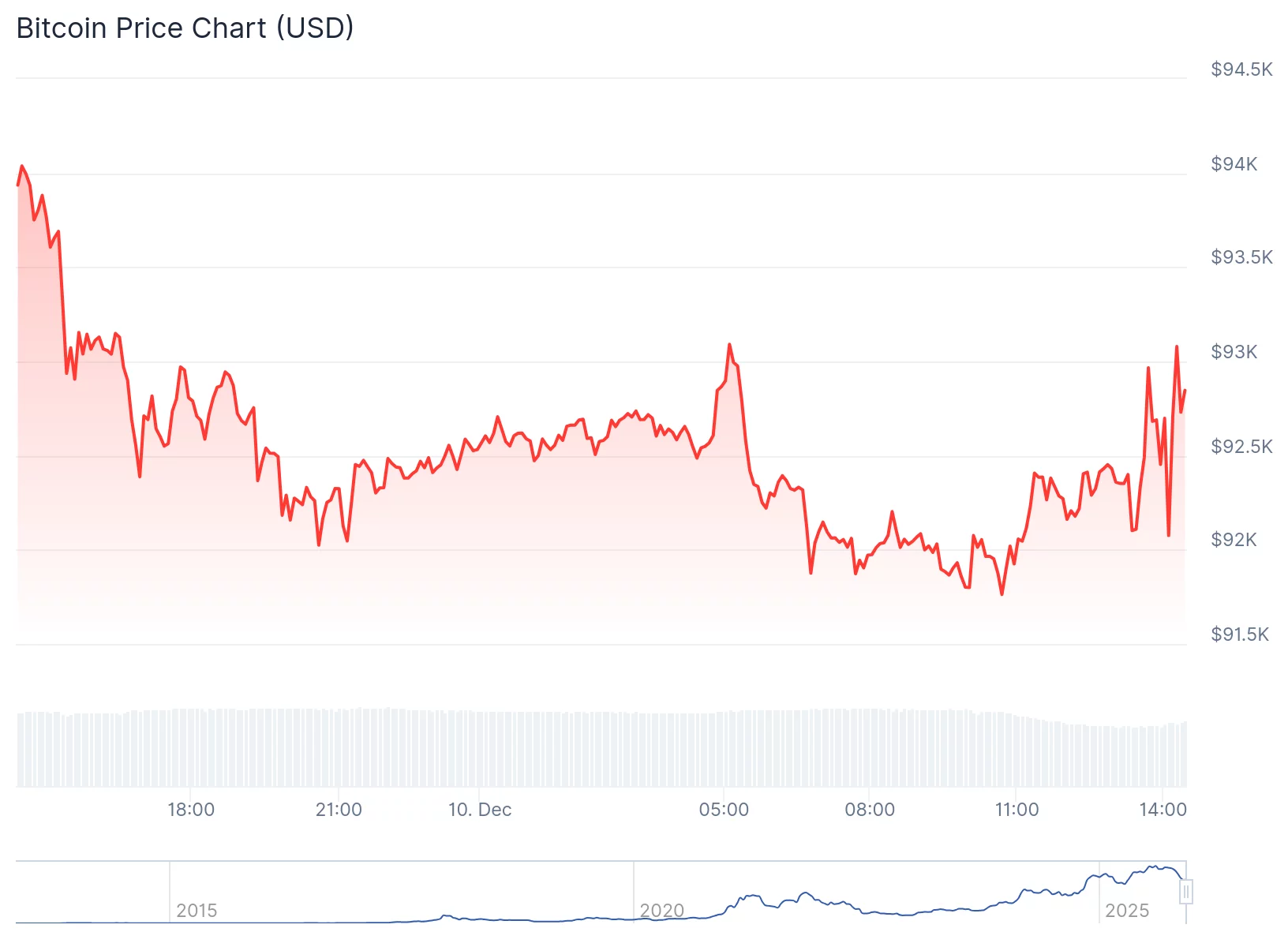Click the $93.5K price axis label
Image resolution: width=1288 pixels, height=947 pixels.
tap(1241, 257)
